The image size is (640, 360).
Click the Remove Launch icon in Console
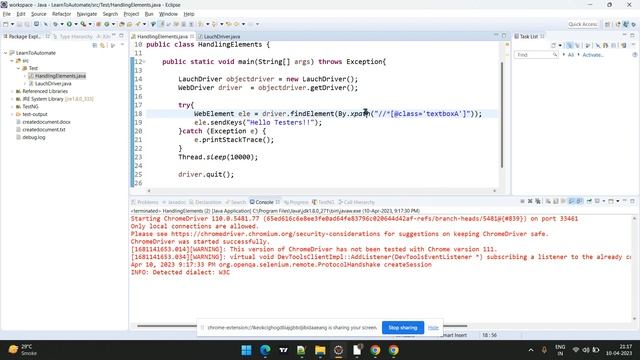click(530, 201)
